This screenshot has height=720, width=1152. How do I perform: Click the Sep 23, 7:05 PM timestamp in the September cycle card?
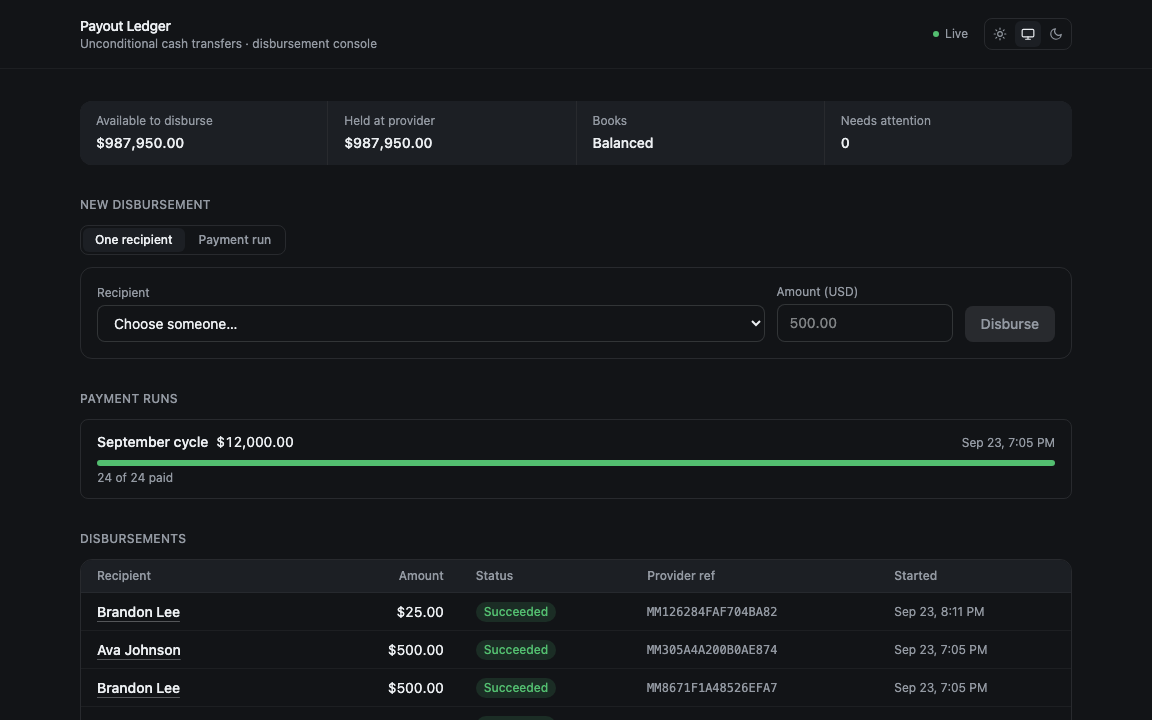pos(1008,443)
